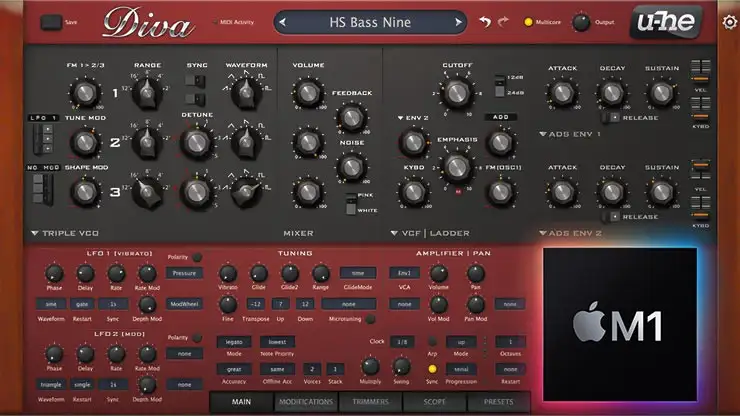Toggle the Microtuning button
The width and height of the screenshot is (740, 416).
[x=371, y=320]
